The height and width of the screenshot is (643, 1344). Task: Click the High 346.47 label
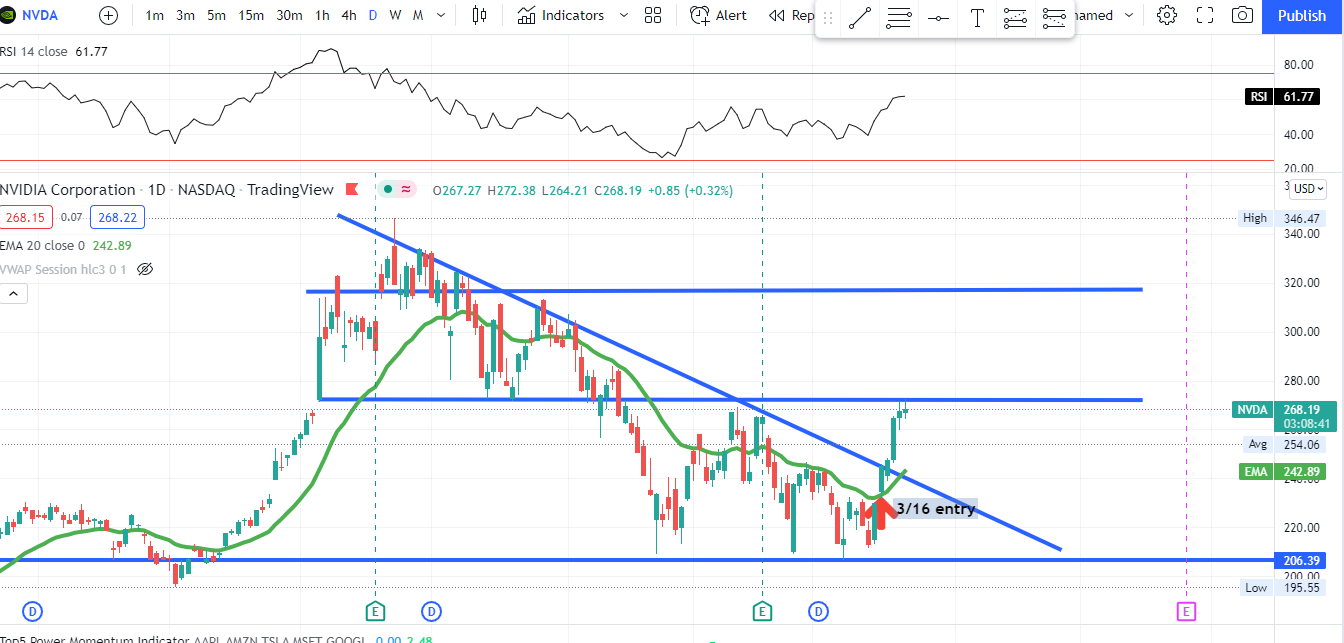coord(1283,218)
